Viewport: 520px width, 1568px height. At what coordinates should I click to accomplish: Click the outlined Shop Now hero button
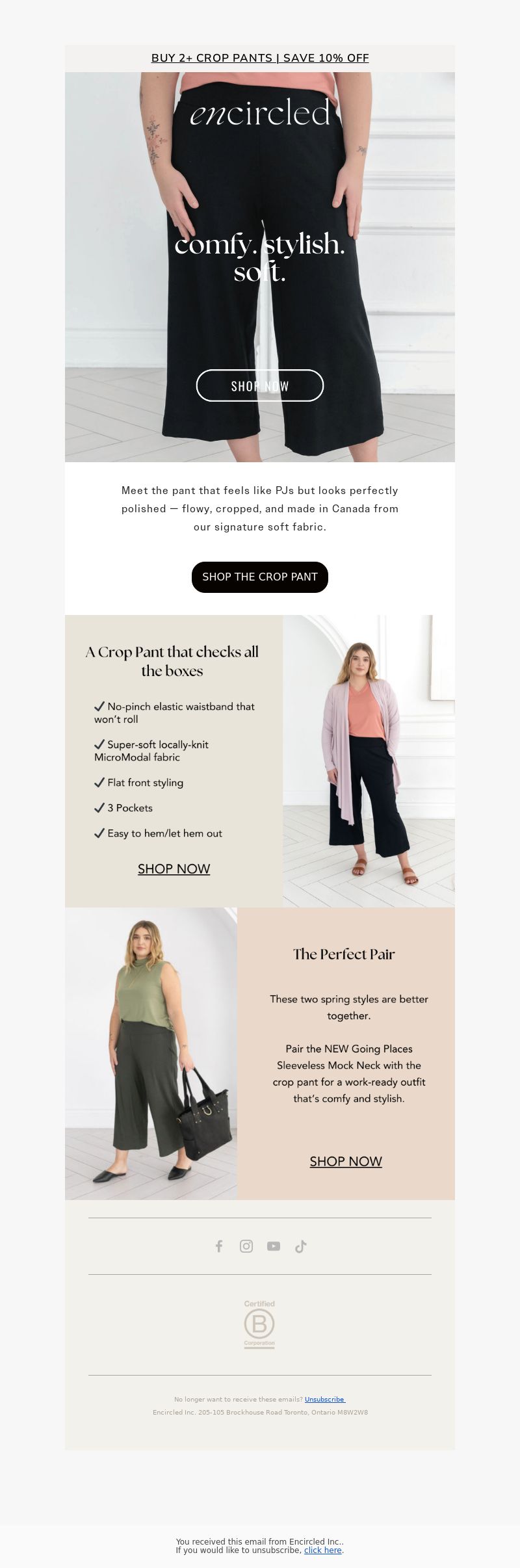click(260, 385)
